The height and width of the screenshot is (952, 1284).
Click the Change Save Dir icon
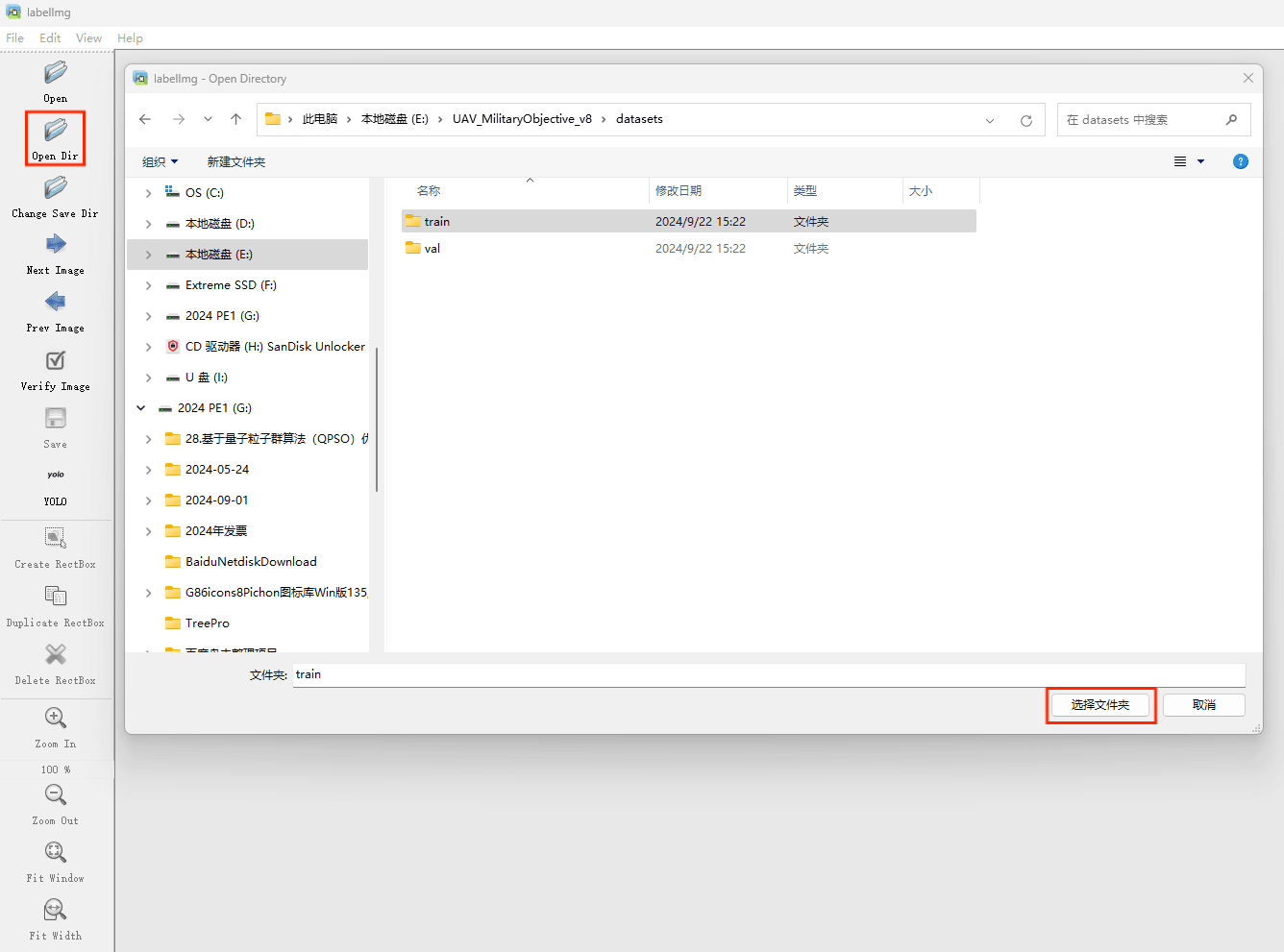[x=56, y=187]
